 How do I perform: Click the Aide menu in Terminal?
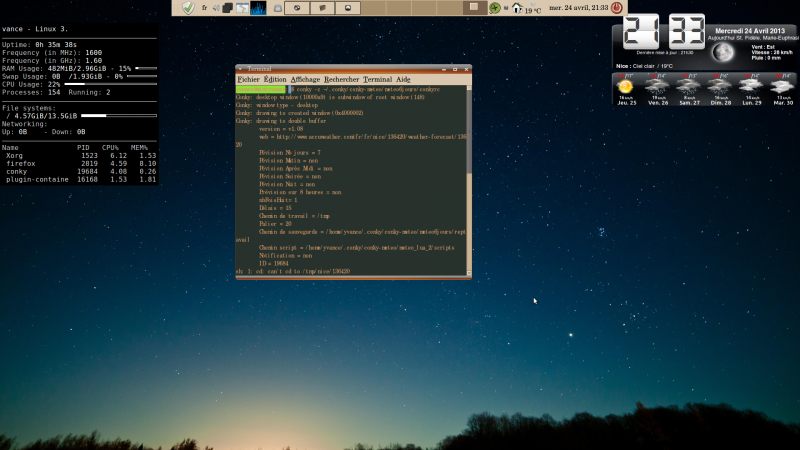(x=403, y=79)
